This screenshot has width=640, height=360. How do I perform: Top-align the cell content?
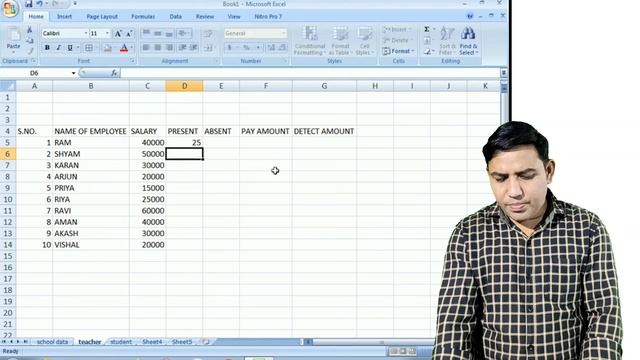pyautogui.click(x=146, y=33)
